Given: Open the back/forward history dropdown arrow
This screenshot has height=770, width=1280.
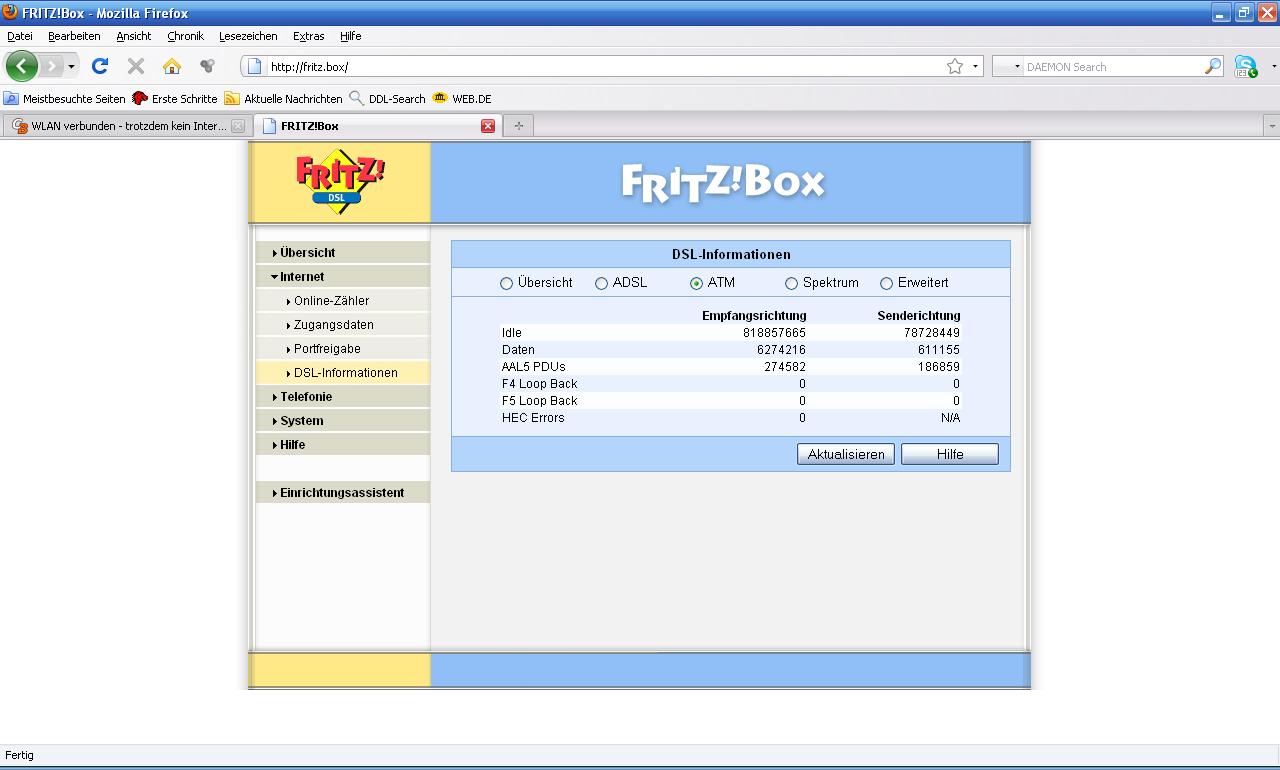Looking at the screenshot, I should tap(71, 67).
